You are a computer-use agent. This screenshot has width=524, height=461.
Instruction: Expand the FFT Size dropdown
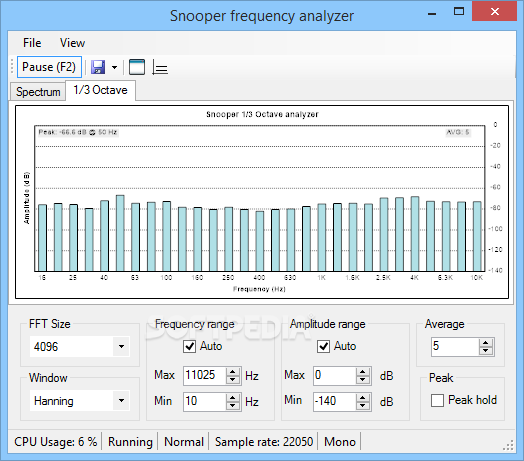[x=121, y=346]
